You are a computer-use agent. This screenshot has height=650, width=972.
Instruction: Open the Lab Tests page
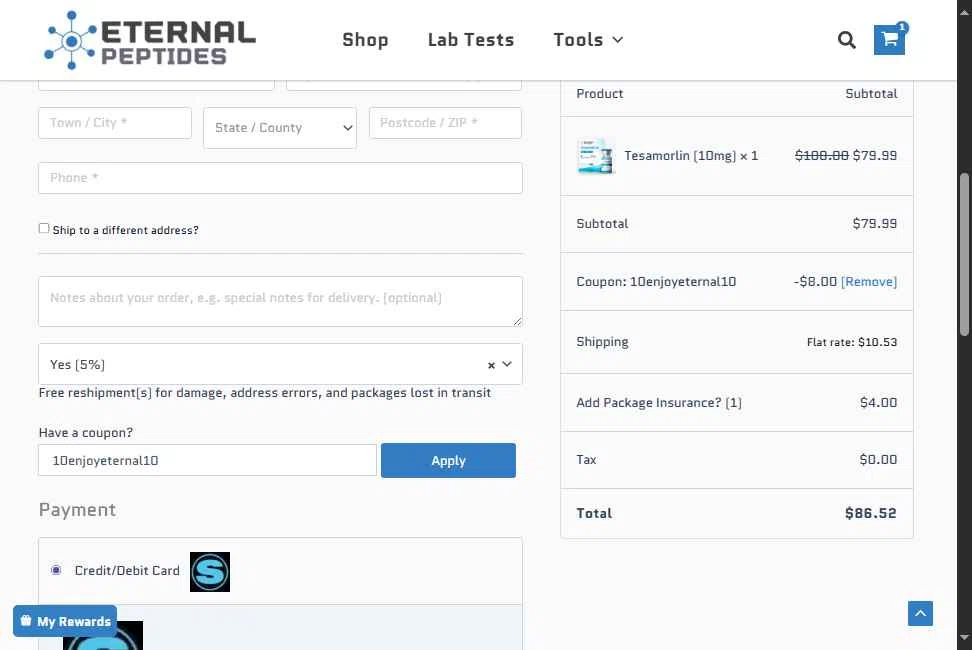click(471, 40)
